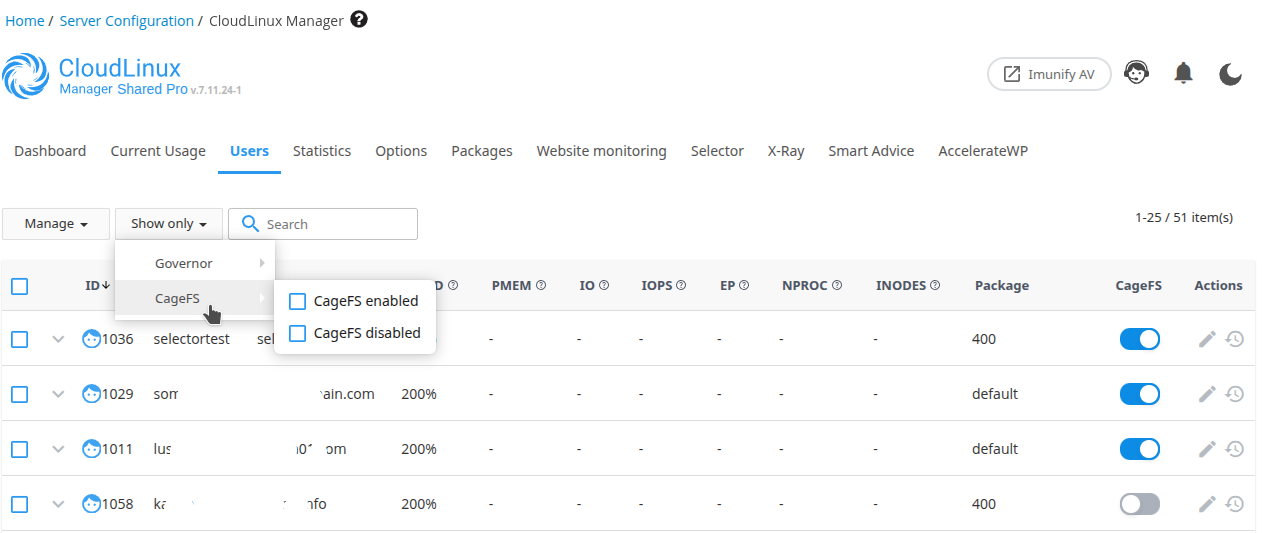
Task: Select the checkbox for user 1029
Action: (x=20, y=394)
